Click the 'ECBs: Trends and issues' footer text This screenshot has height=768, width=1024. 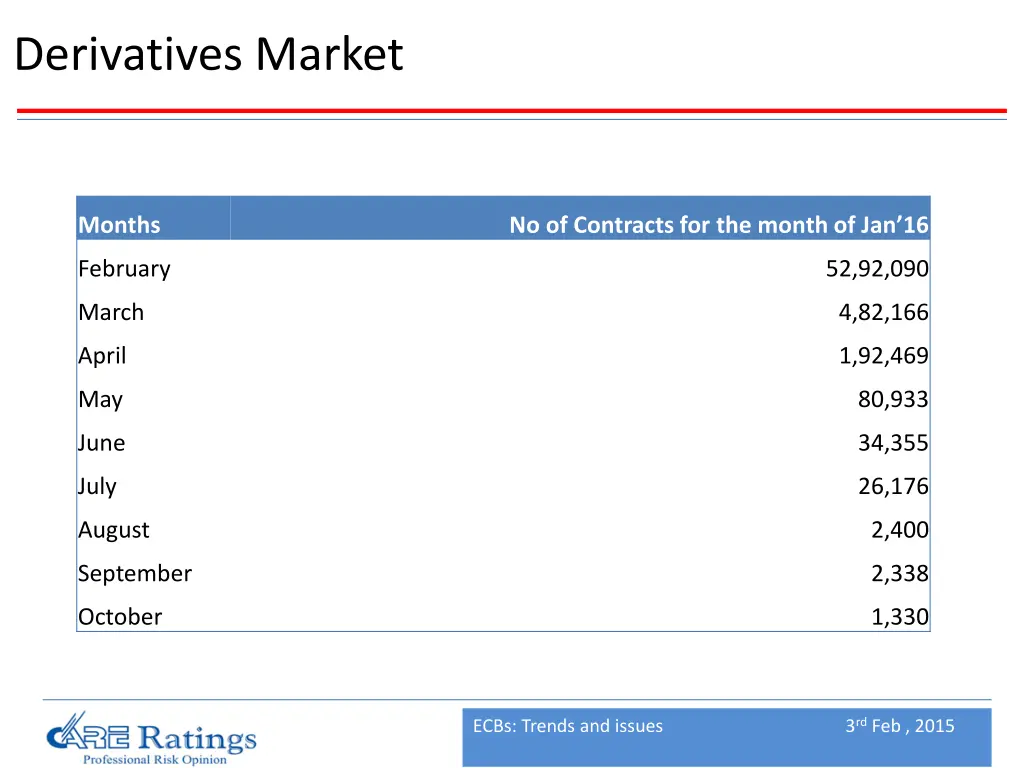point(568,726)
